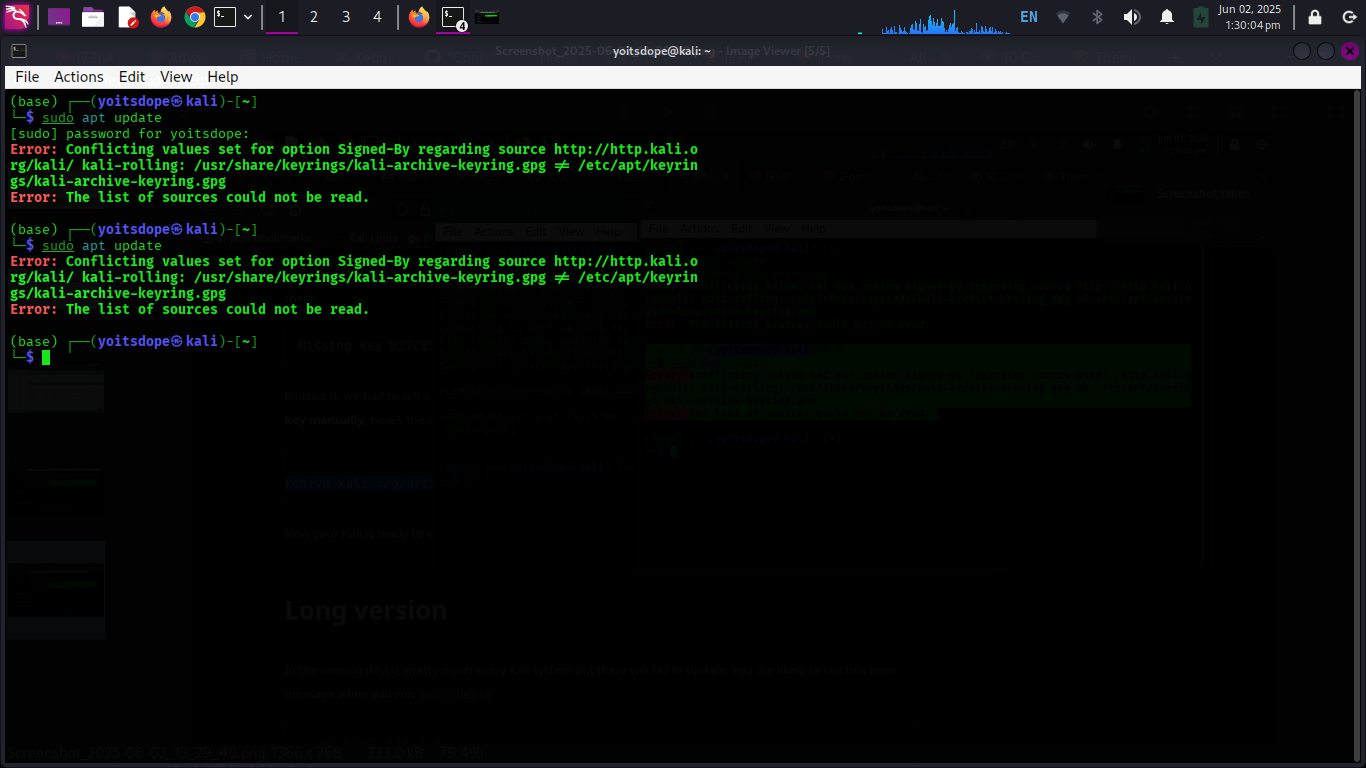Open the terminal emulator launcher
This screenshot has height=768, width=1366.
coord(225,17)
